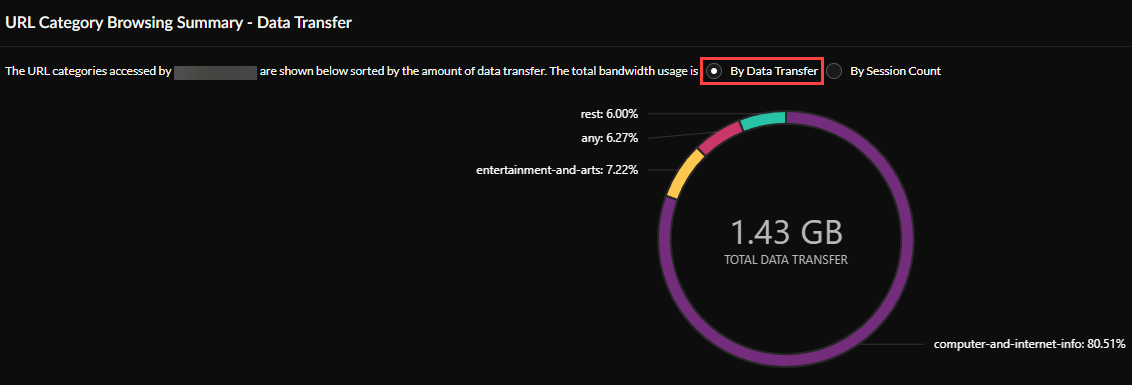Click the computer-and-internet-info 80.51% label
The width and height of the screenshot is (1132, 385).
point(1029,345)
